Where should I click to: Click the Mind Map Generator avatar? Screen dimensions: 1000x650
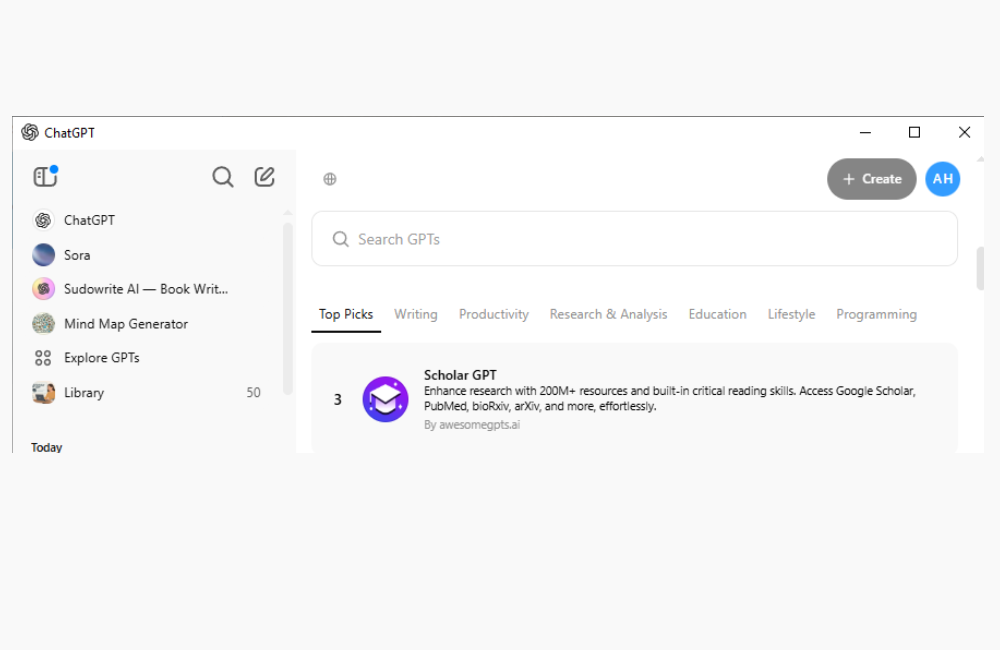click(x=43, y=323)
